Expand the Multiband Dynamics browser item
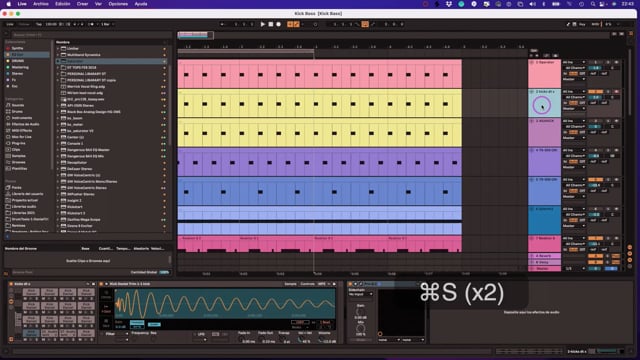Image resolution: width=640 pixels, height=360 pixels. [58, 55]
